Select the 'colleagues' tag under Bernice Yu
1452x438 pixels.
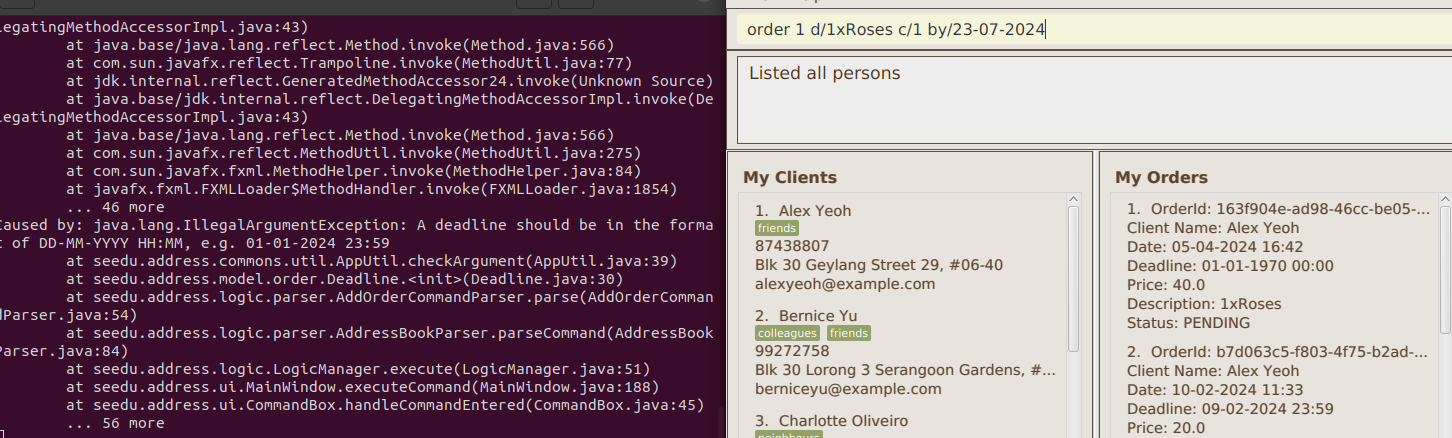coord(788,334)
